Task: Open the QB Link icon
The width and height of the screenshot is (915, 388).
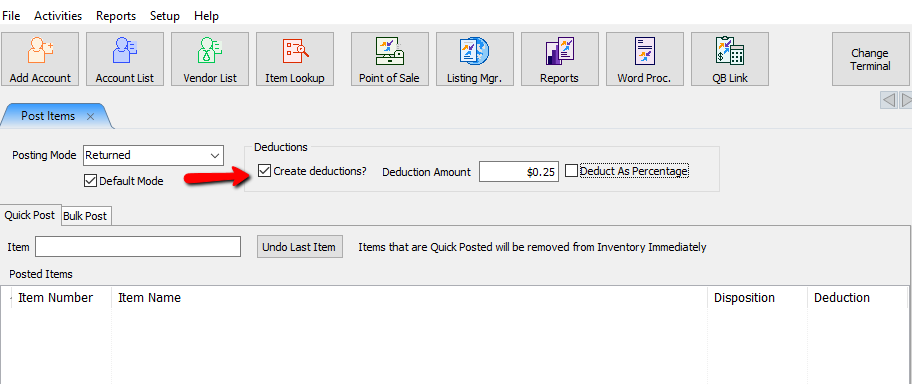Action: click(x=730, y=59)
